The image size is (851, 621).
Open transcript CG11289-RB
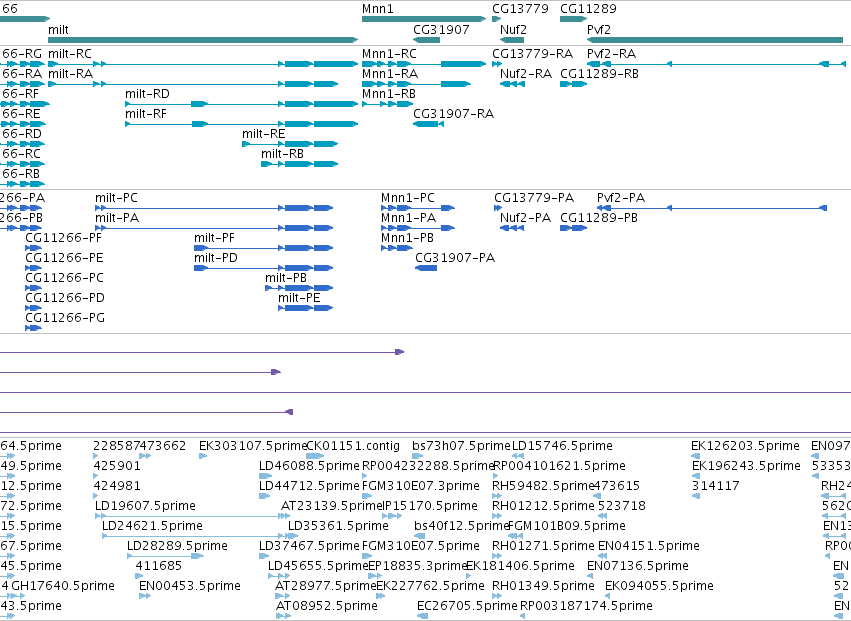(599, 74)
